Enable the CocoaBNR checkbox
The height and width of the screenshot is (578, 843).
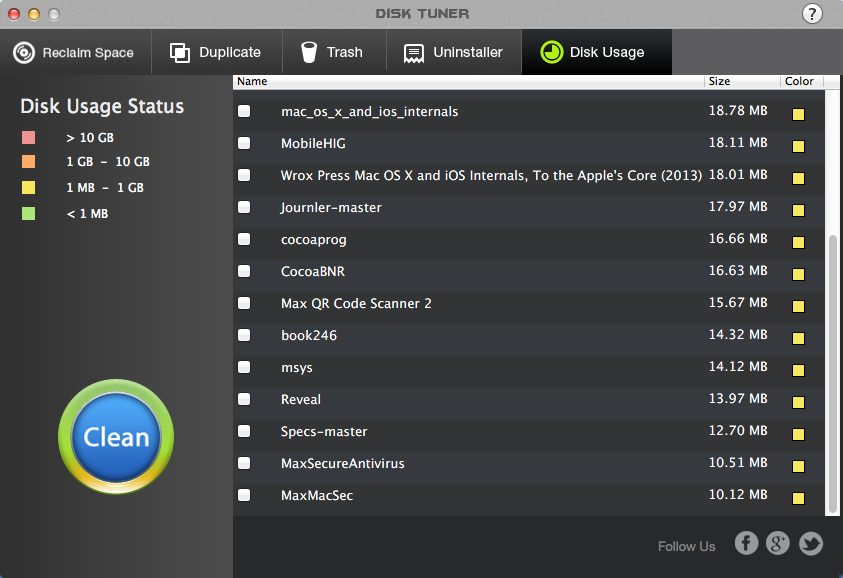coord(244,271)
